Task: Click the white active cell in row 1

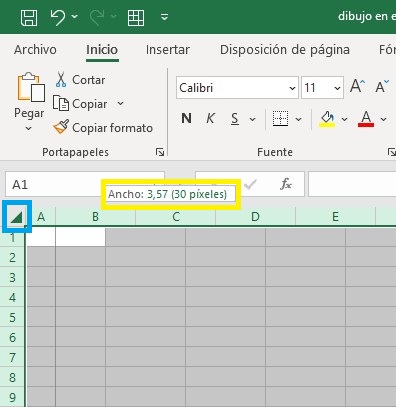Action: pos(66,237)
